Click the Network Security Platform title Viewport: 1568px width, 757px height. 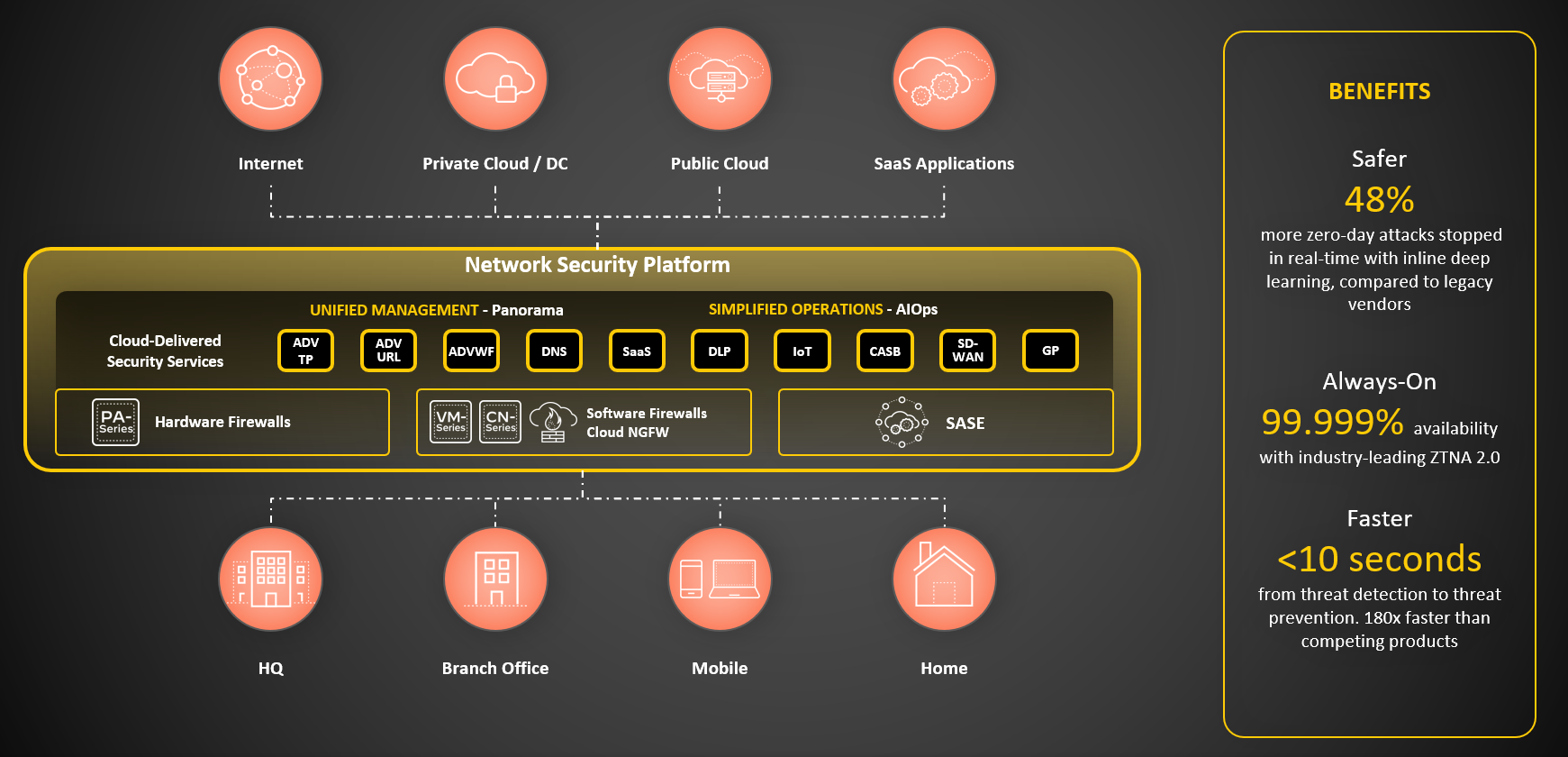point(597,265)
